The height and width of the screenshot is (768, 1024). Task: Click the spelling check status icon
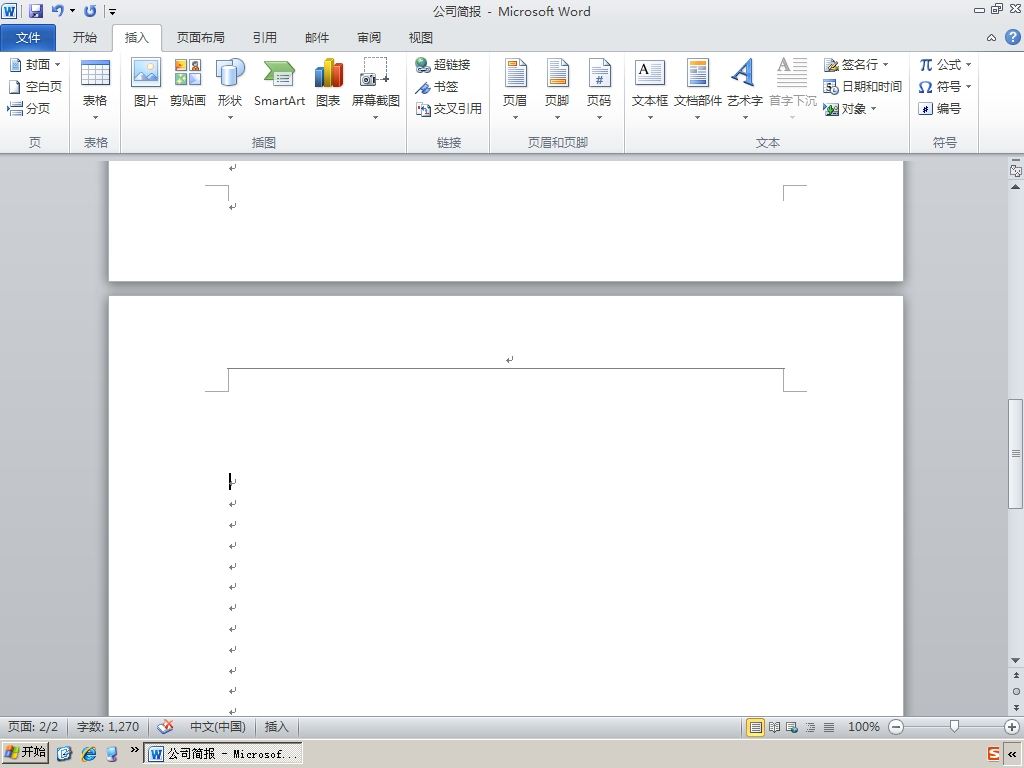click(166, 726)
